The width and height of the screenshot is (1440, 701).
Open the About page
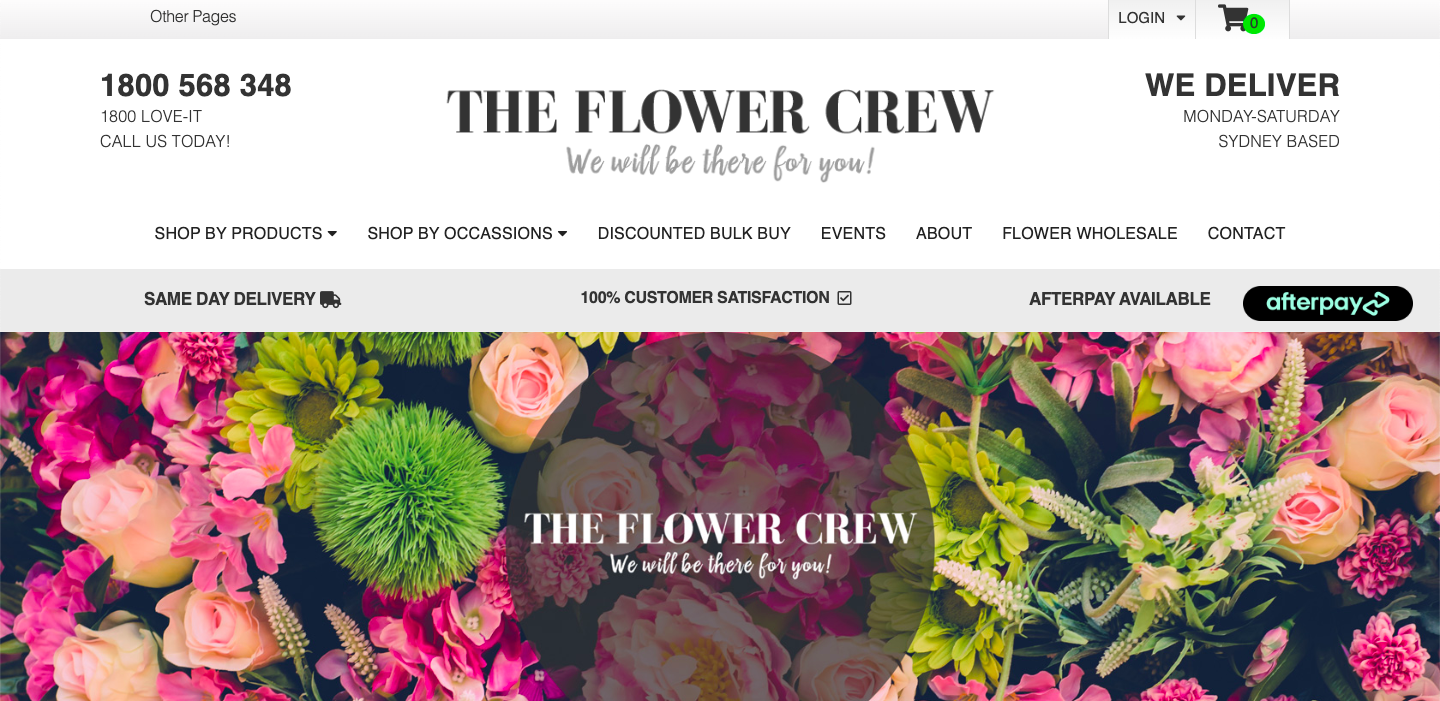[944, 233]
